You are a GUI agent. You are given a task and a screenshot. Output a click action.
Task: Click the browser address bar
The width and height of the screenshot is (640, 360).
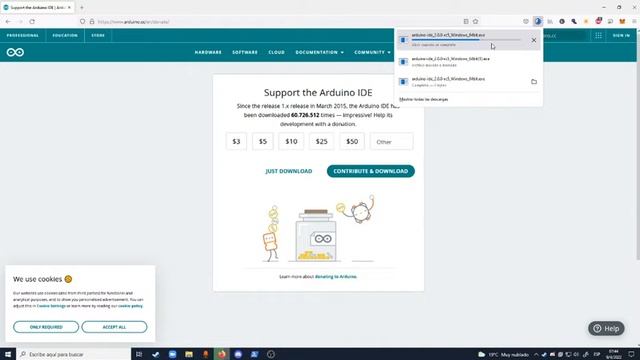click(278, 22)
